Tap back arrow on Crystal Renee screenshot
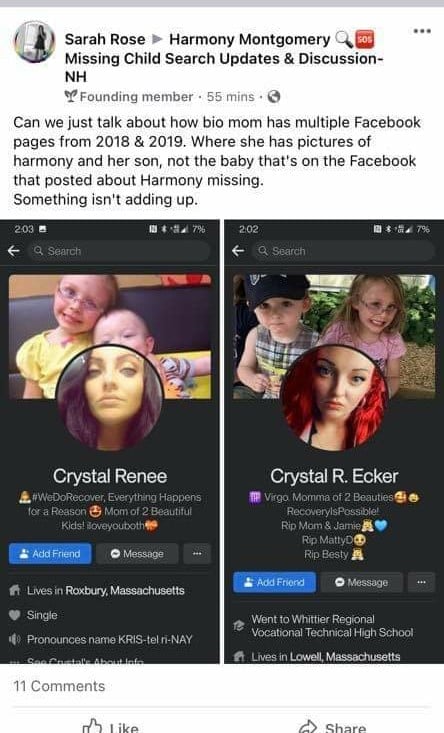The width and height of the screenshot is (444, 733). point(14,251)
